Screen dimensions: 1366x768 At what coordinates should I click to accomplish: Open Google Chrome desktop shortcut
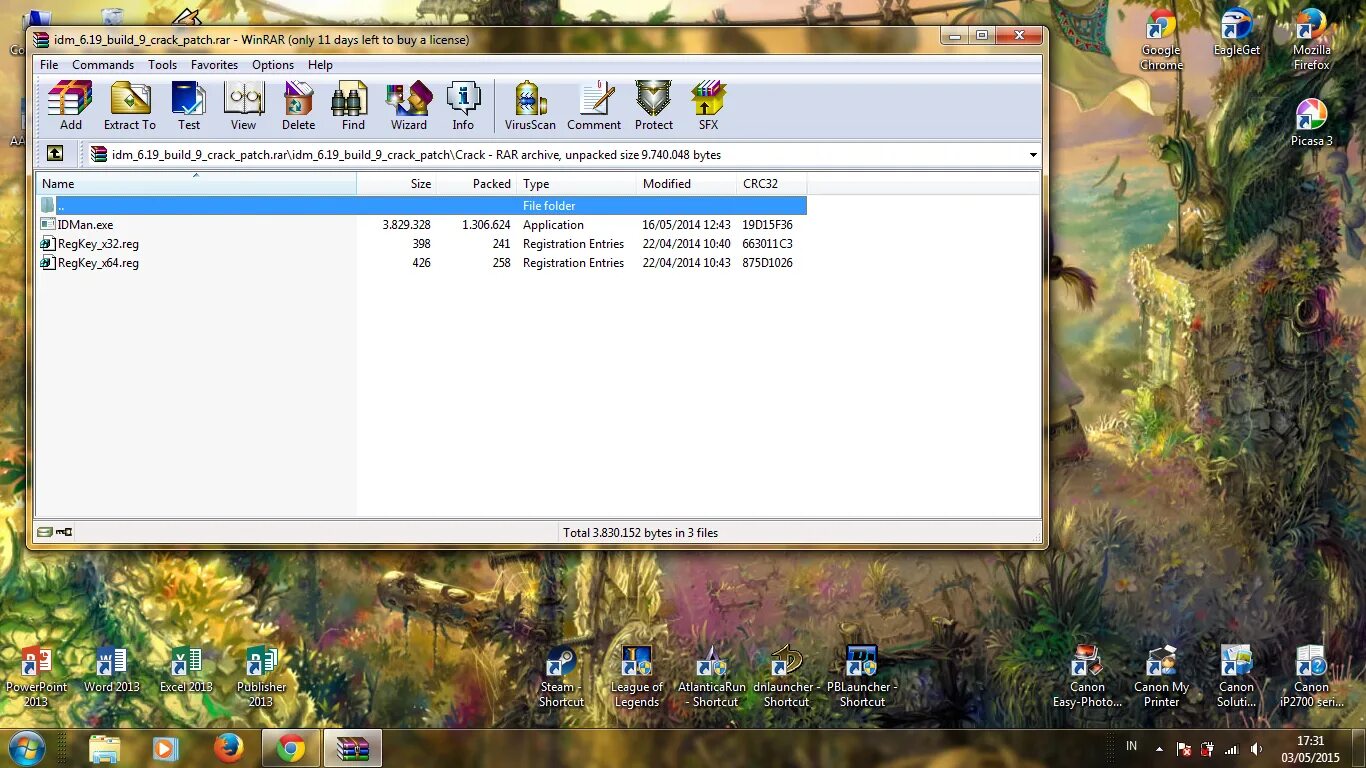[x=1161, y=41]
